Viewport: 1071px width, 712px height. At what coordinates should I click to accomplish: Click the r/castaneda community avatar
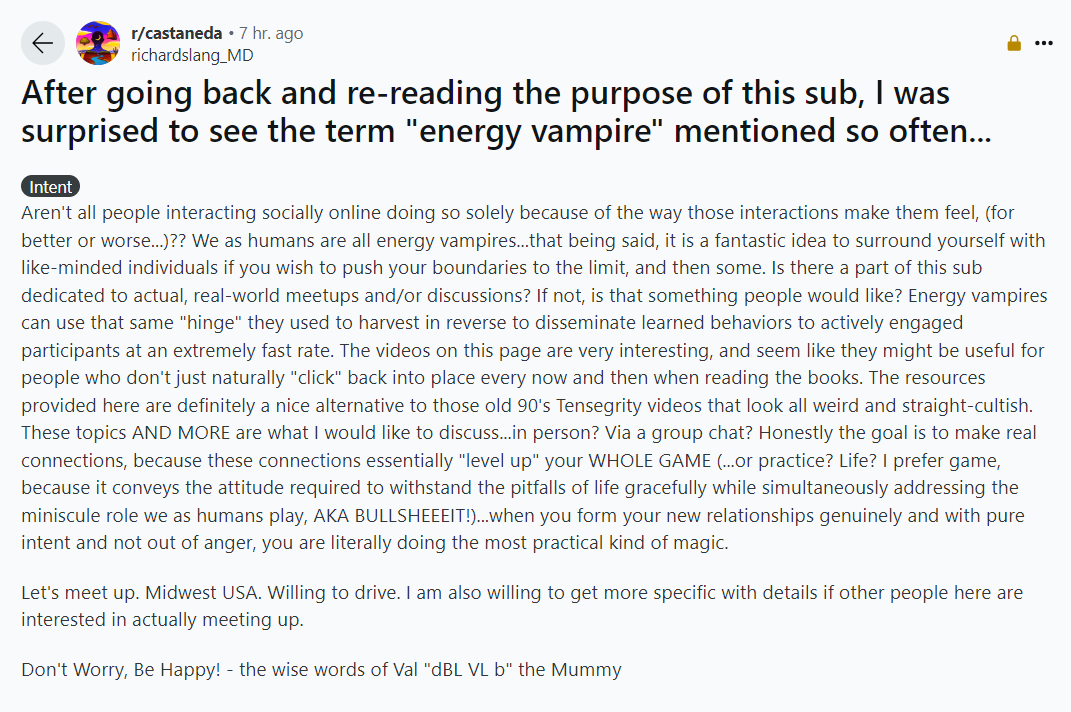(x=98, y=43)
